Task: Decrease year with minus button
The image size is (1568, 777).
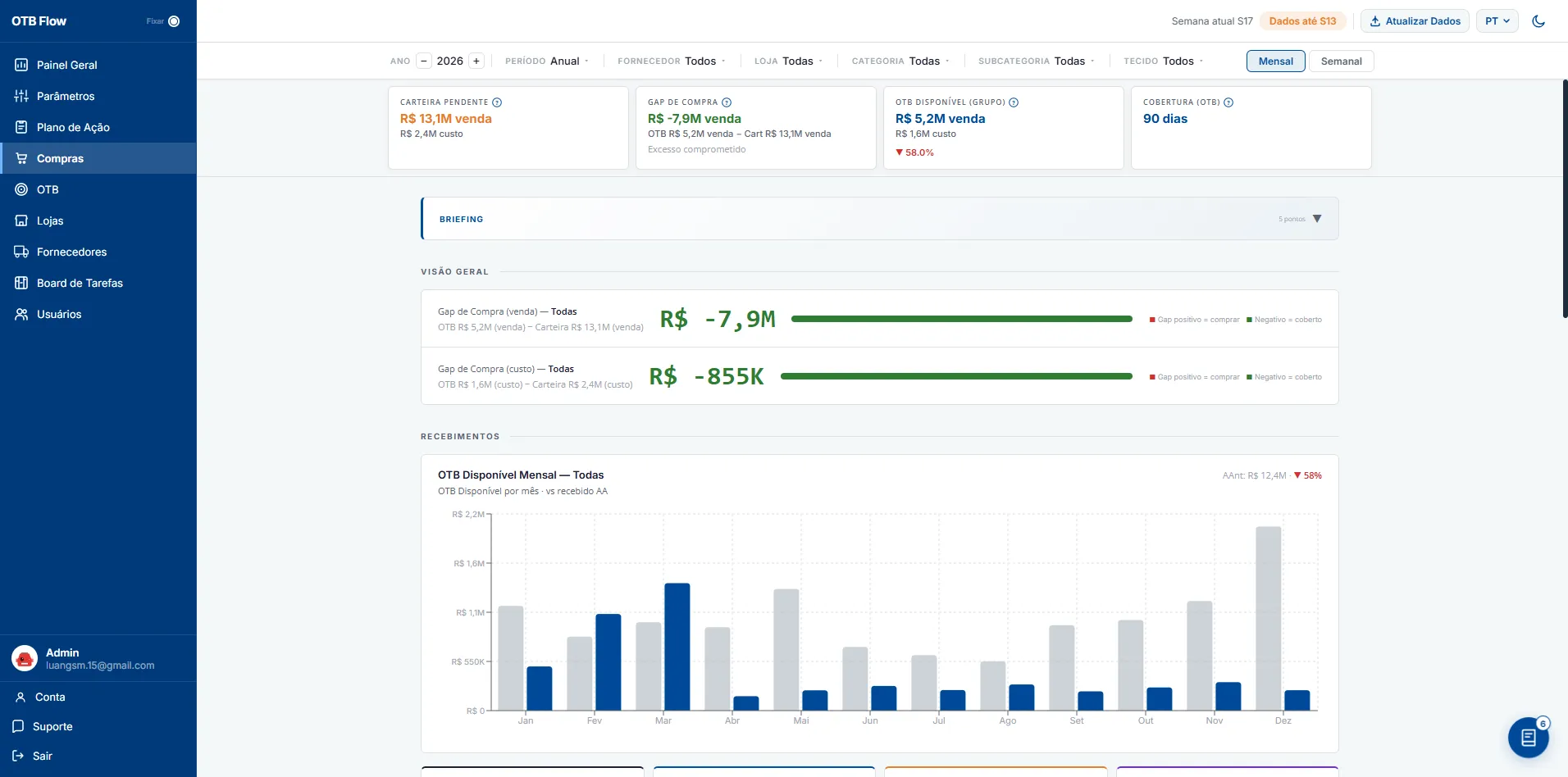Action: click(424, 61)
